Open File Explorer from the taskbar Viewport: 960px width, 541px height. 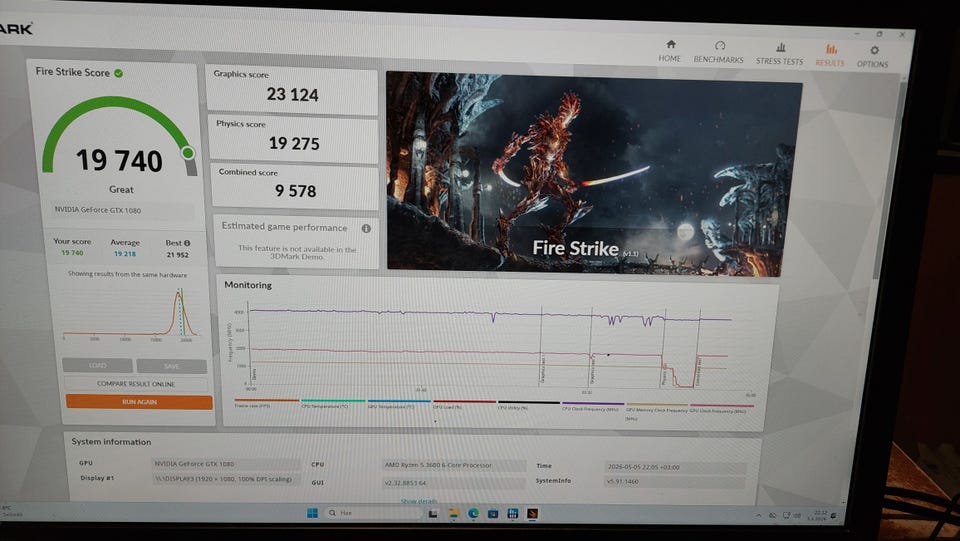tap(453, 513)
